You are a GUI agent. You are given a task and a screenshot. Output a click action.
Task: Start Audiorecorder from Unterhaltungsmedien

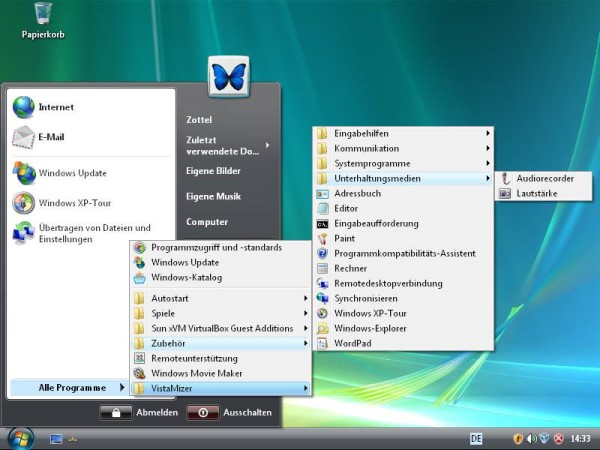(545, 178)
